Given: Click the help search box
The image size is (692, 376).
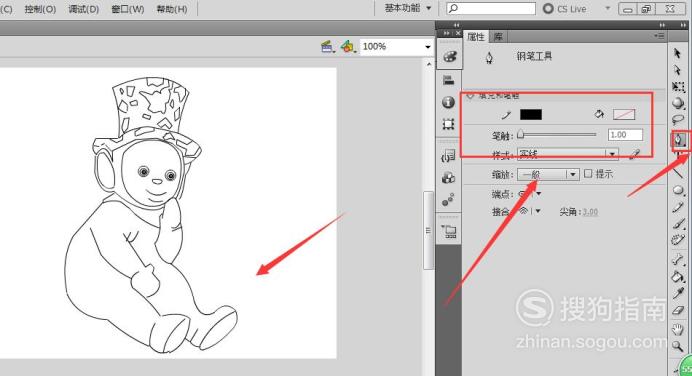Looking at the screenshot, I should tap(491, 8).
